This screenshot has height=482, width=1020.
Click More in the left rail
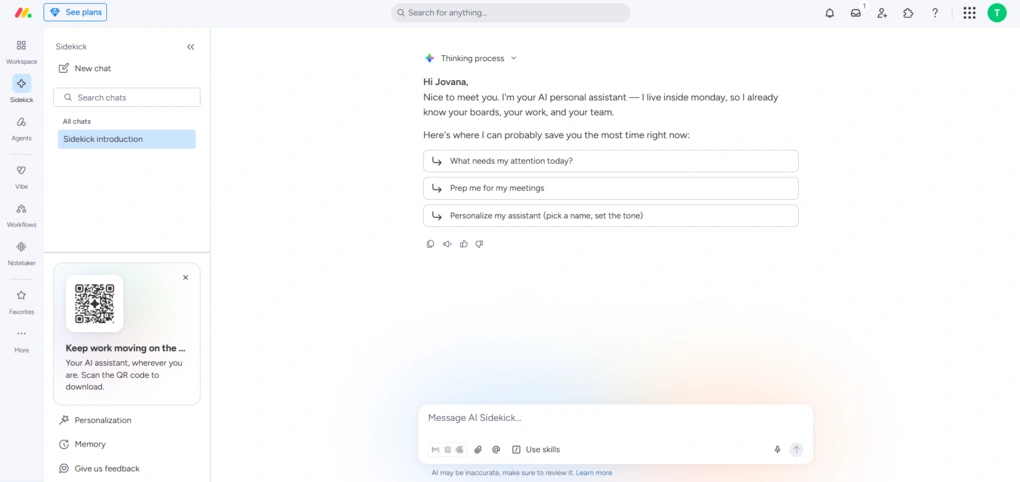[21, 340]
